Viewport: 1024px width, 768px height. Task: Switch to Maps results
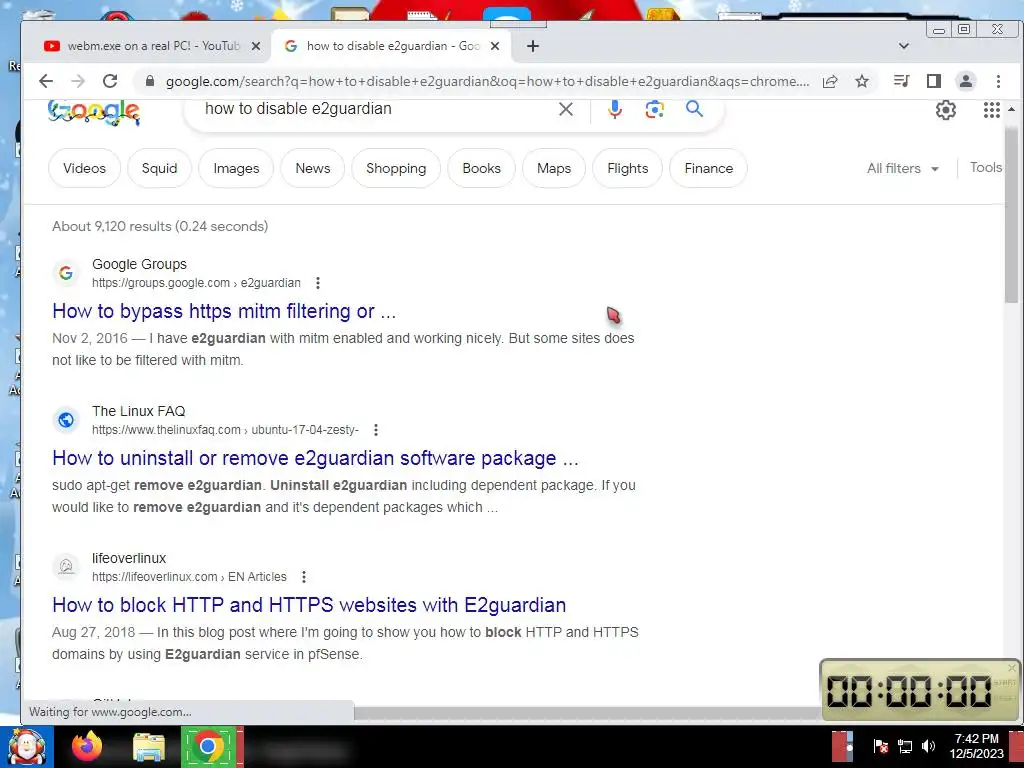554,168
